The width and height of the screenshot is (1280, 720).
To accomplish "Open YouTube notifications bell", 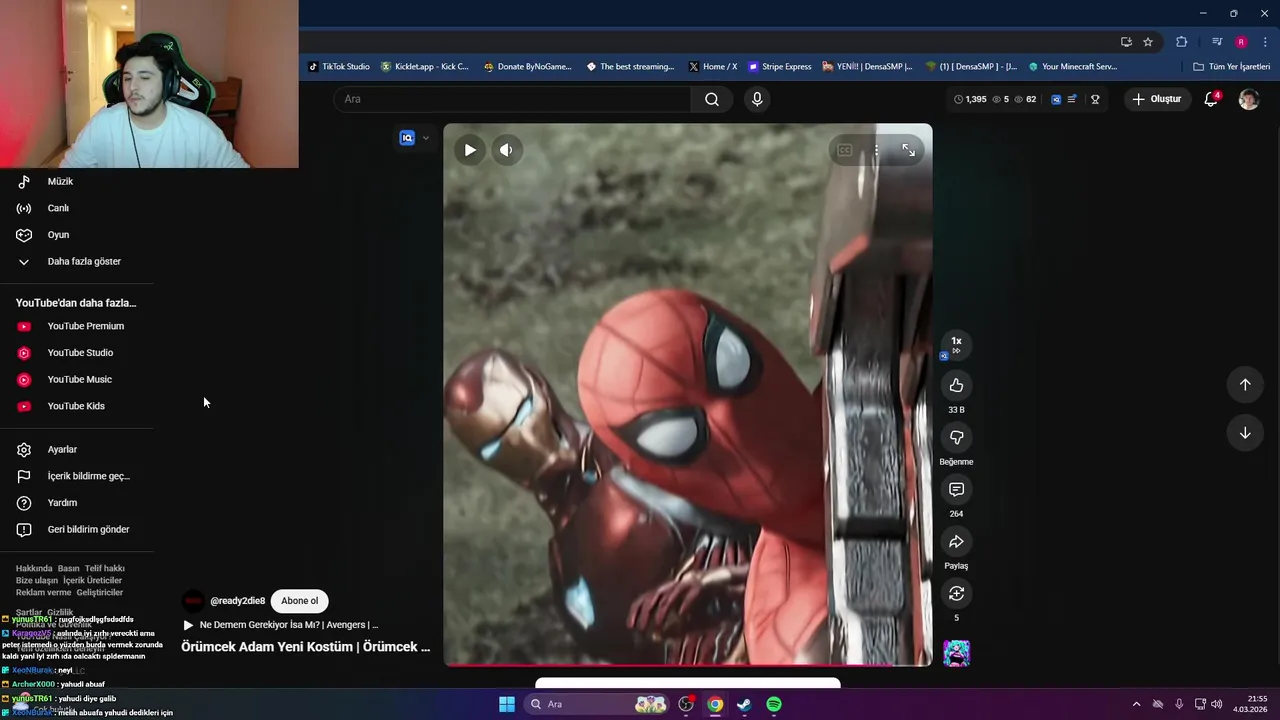I will pyautogui.click(x=1211, y=99).
